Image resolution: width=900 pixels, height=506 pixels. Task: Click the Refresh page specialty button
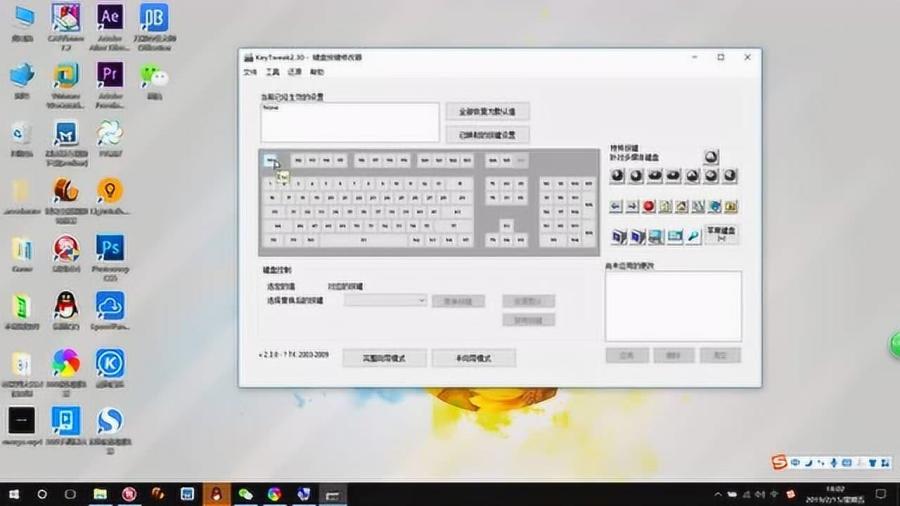click(665, 207)
